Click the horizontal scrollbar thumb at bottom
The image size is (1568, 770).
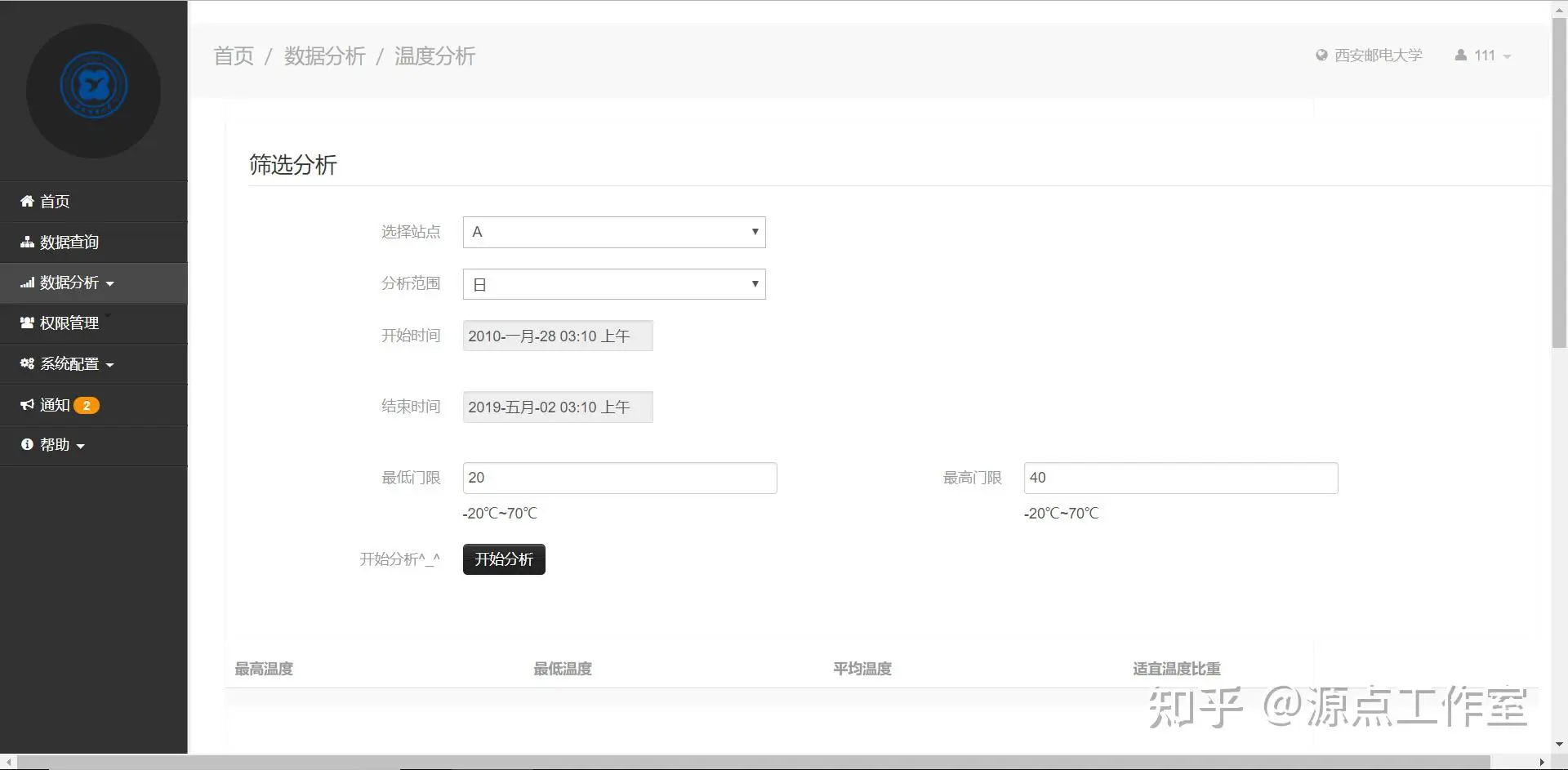point(753,762)
